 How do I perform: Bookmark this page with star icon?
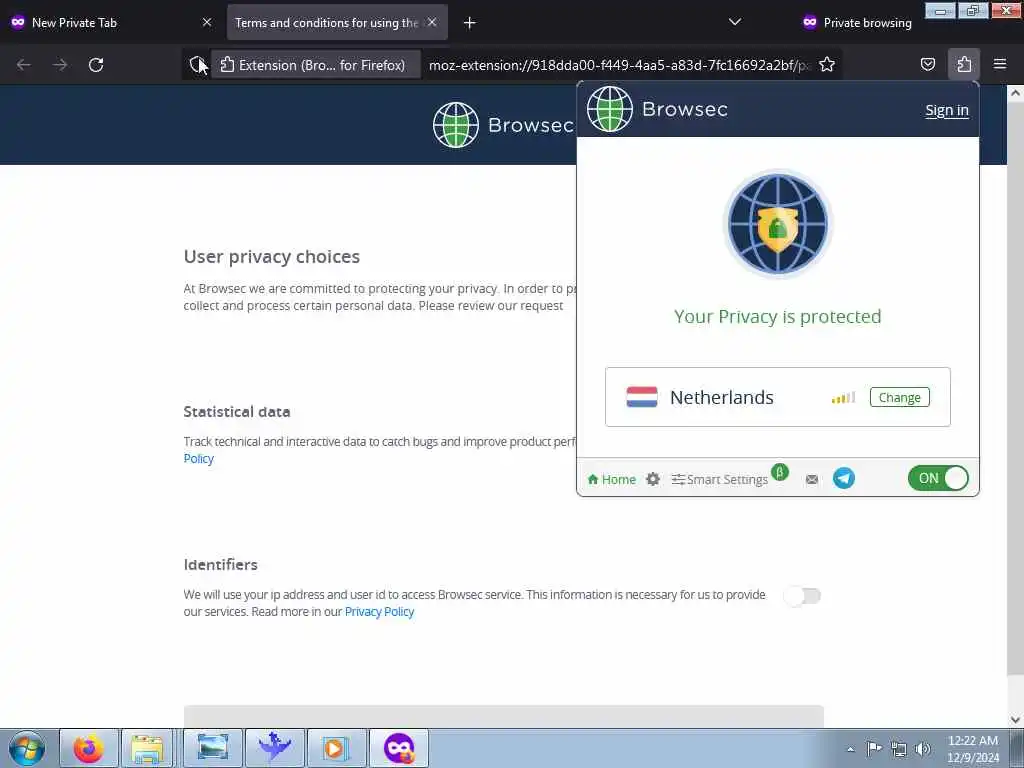(x=827, y=65)
